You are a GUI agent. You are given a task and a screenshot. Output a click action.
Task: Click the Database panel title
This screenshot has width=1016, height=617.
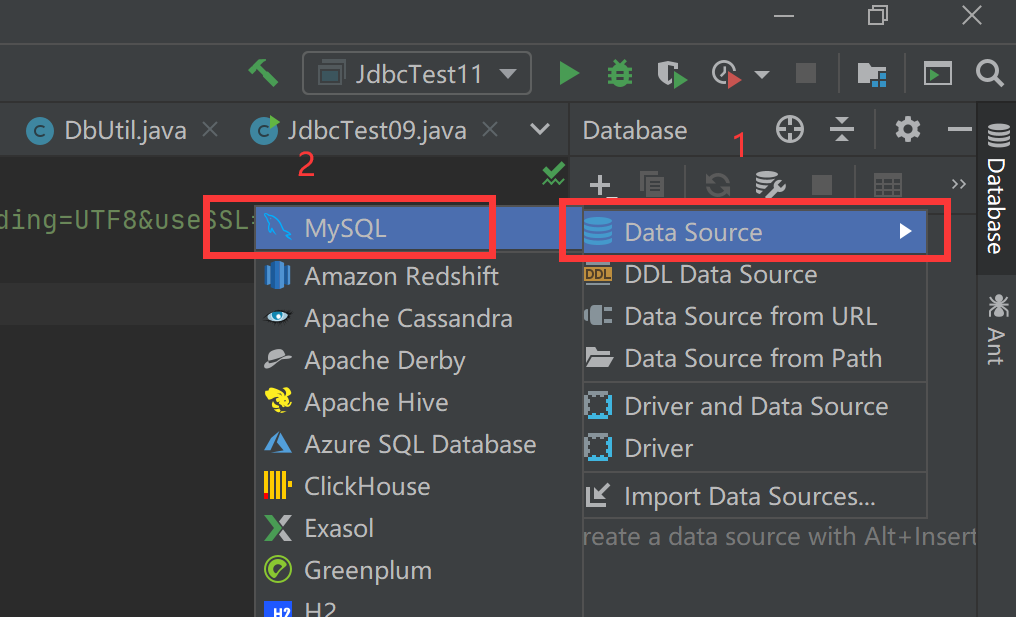click(634, 130)
